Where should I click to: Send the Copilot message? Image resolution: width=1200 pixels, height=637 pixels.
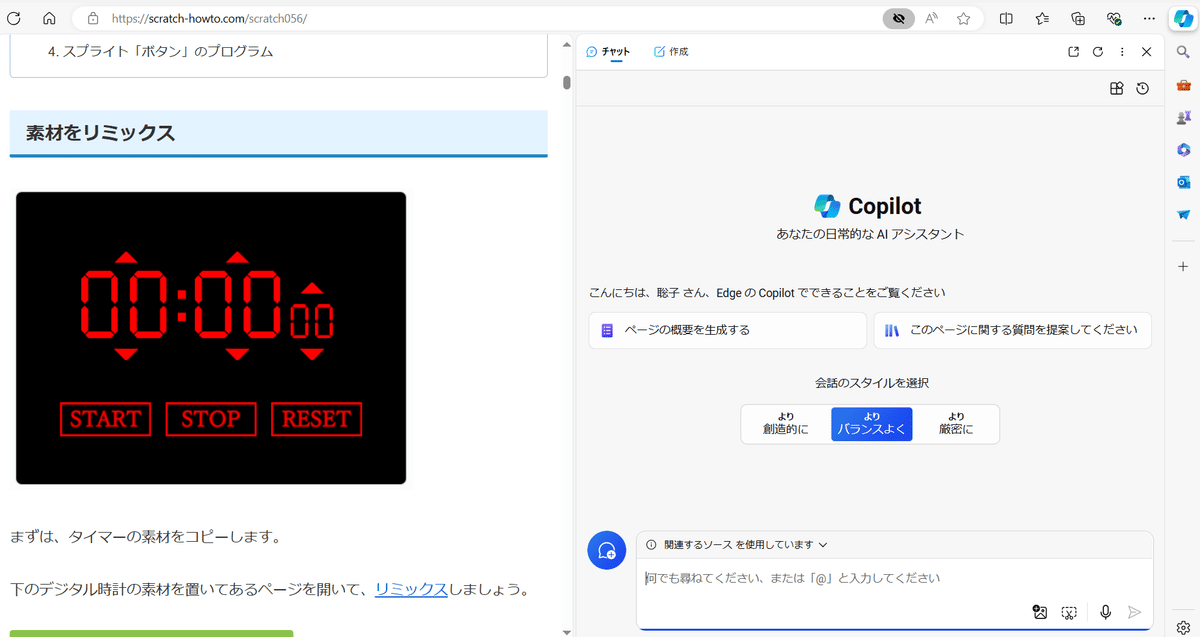coord(1134,612)
